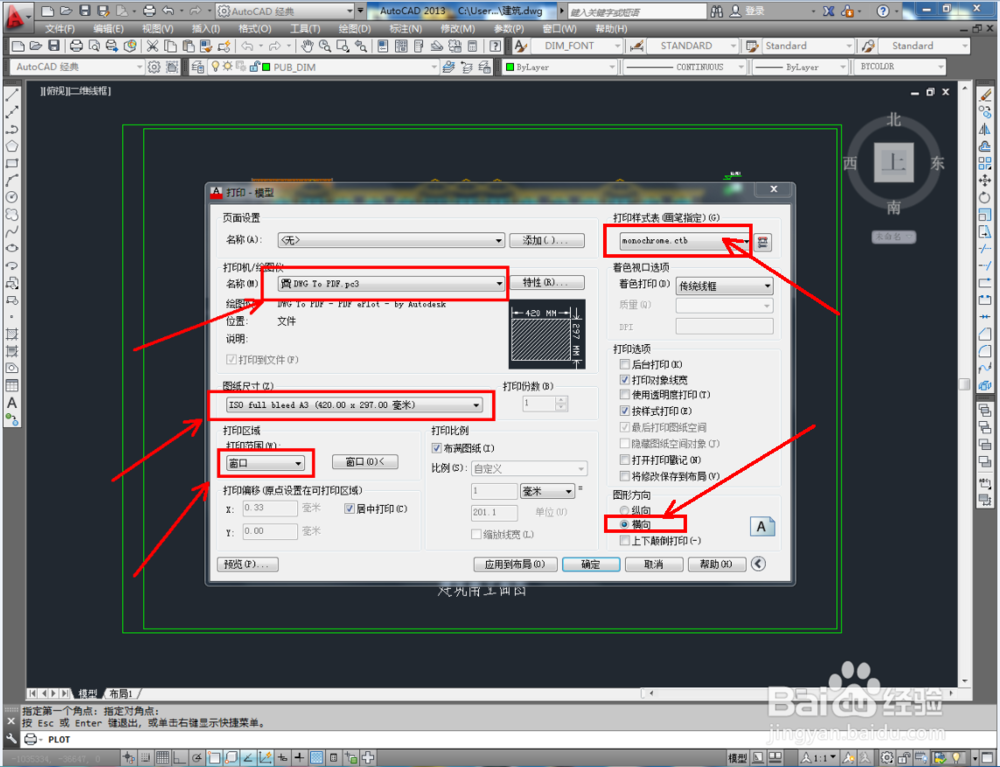This screenshot has height=767, width=1000.
Task: Enable background plotting checkbox
Action: 624,364
